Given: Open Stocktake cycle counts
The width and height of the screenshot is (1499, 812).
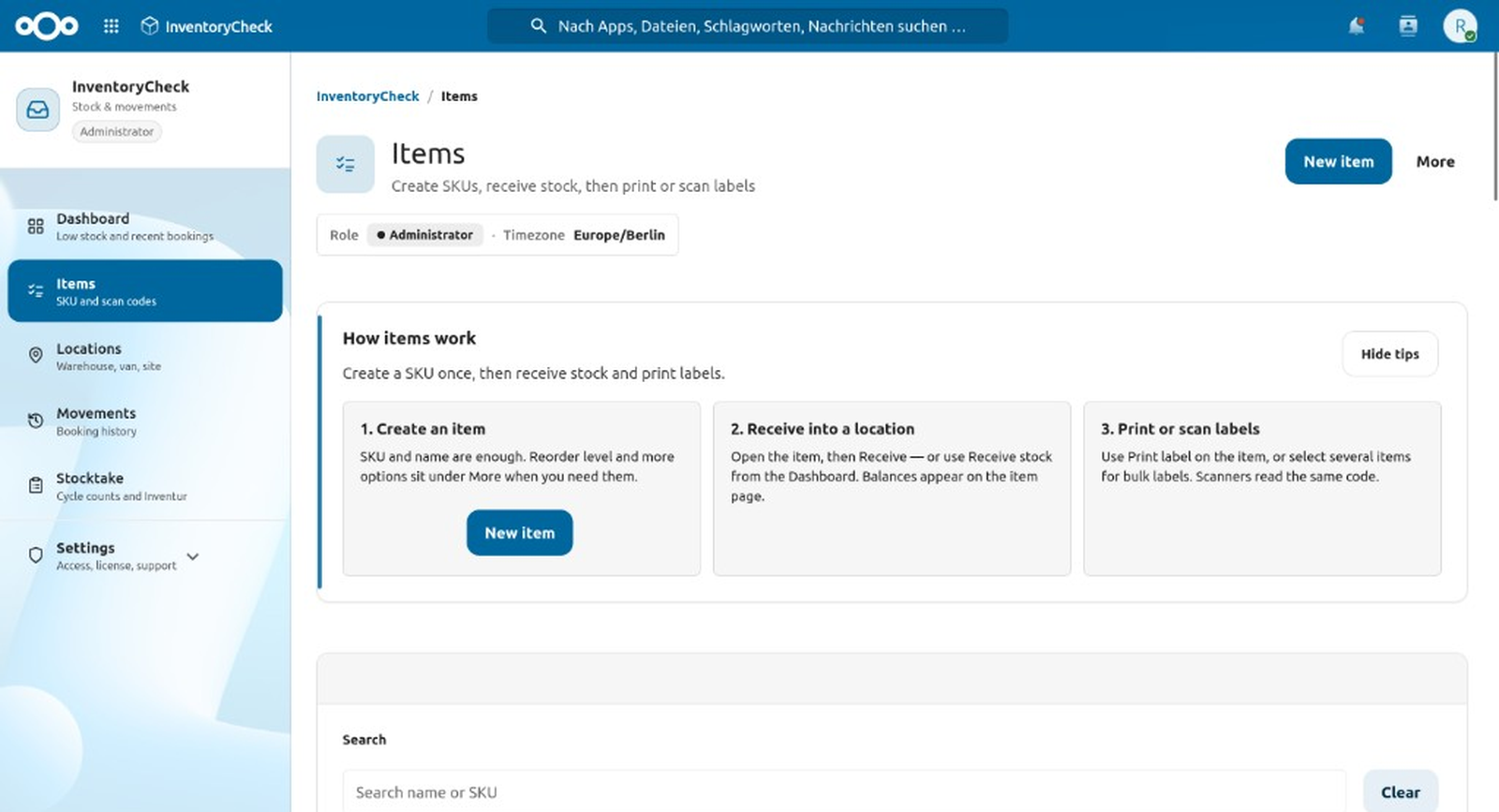Looking at the screenshot, I should pos(145,485).
